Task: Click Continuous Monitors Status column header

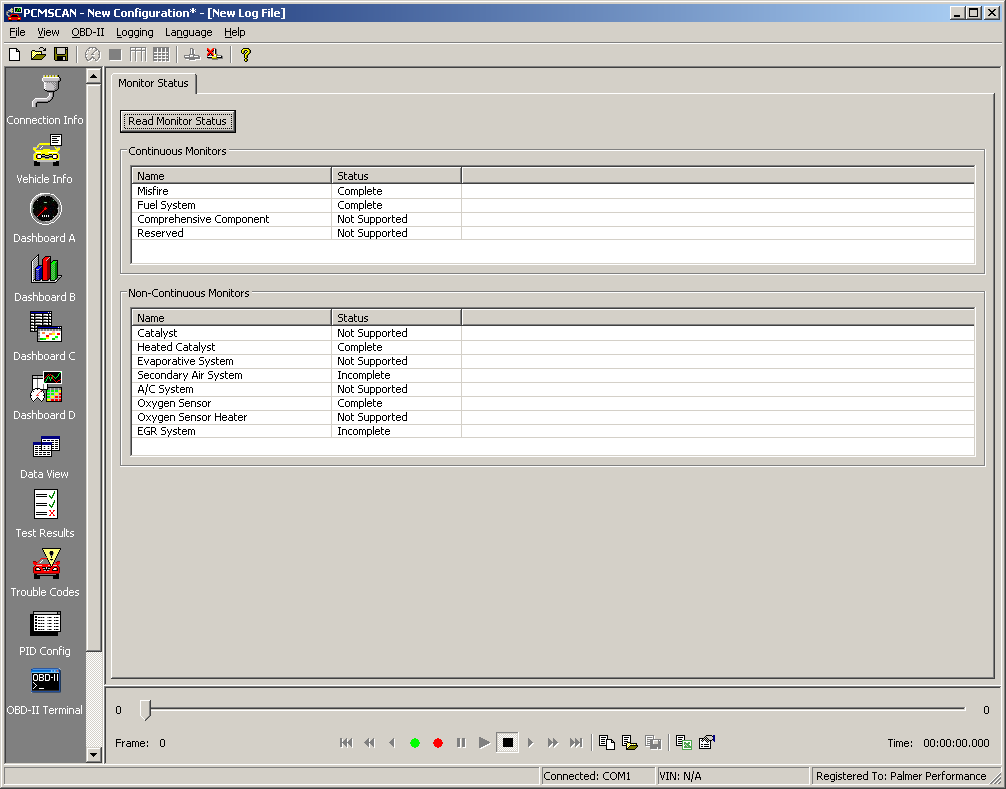Action: pyautogui.click(x=396, y=176)
